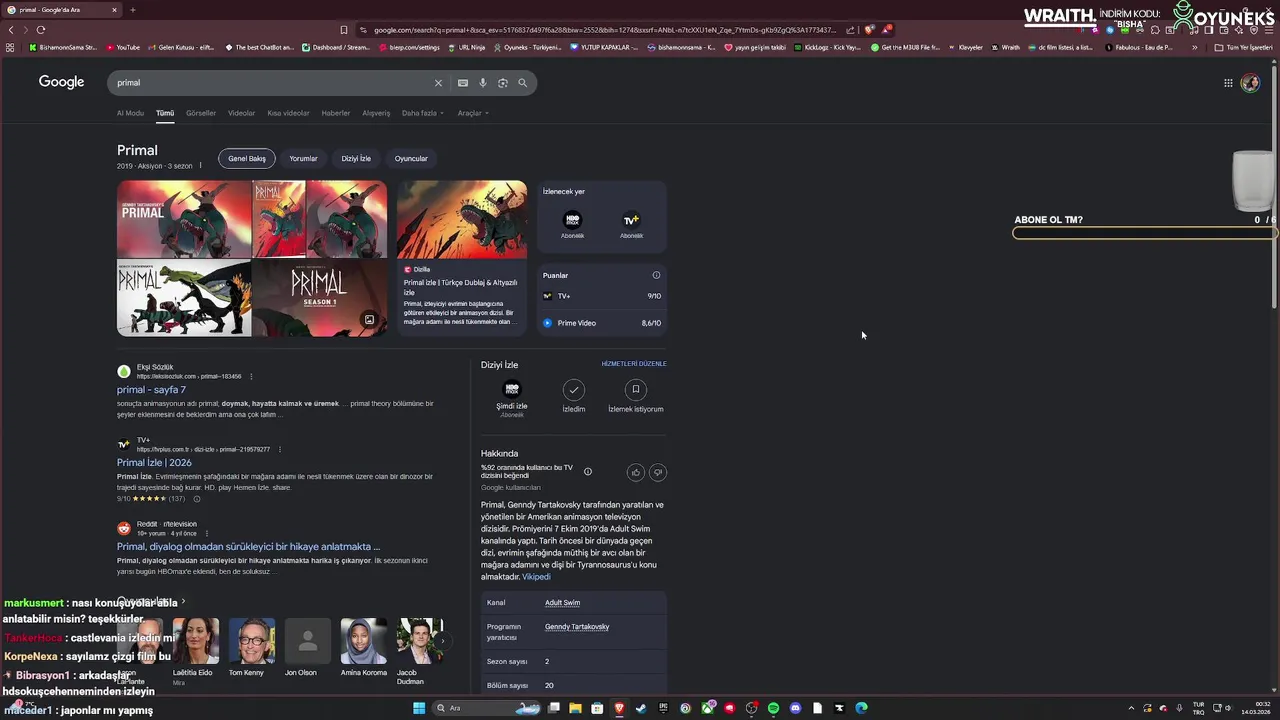This screenshot has height=720, width=1280.
Task: Open Spotify from the taskbar
Action: pos(773,708)
